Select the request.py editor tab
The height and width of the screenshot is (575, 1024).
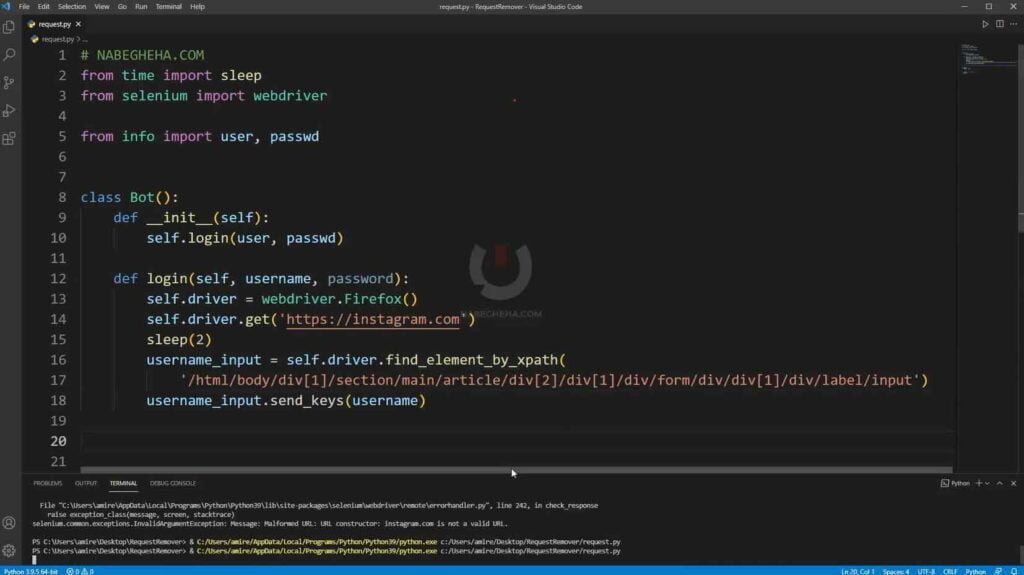tap(55, 24)
